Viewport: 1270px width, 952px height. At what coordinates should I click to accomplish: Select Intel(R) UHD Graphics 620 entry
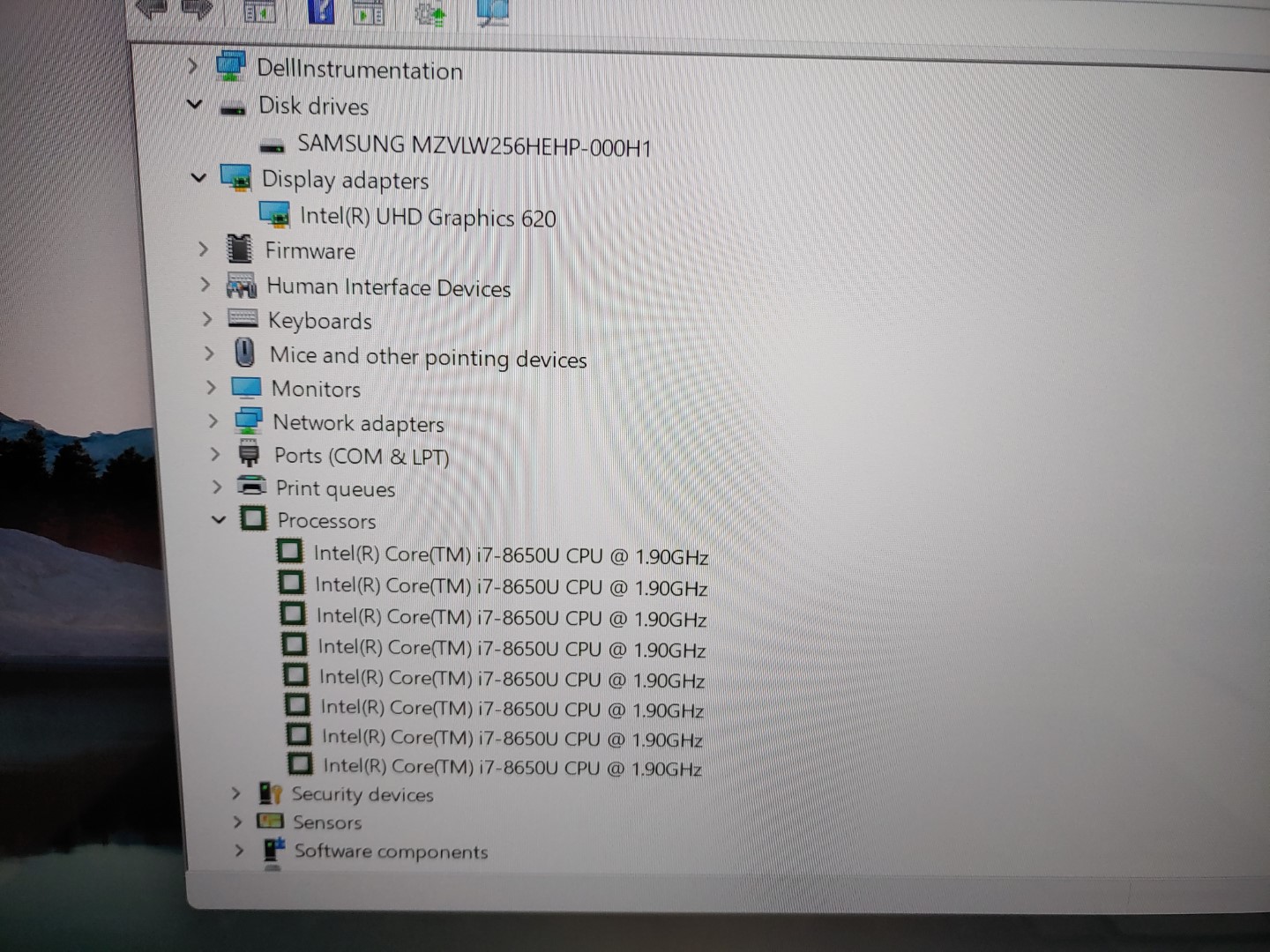[x=428, y=217]
